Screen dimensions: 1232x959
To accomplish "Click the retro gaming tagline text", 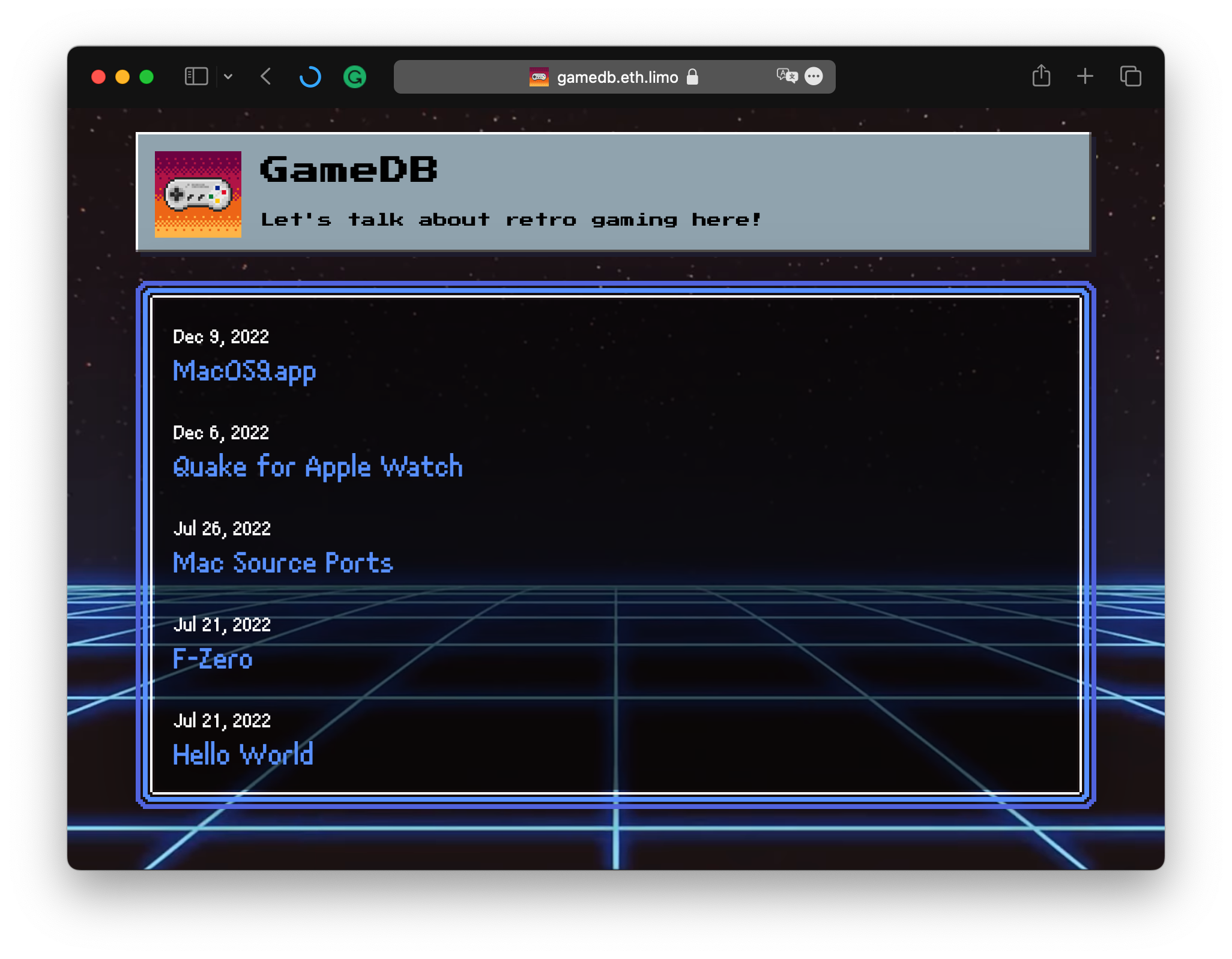I will (511, 220).
